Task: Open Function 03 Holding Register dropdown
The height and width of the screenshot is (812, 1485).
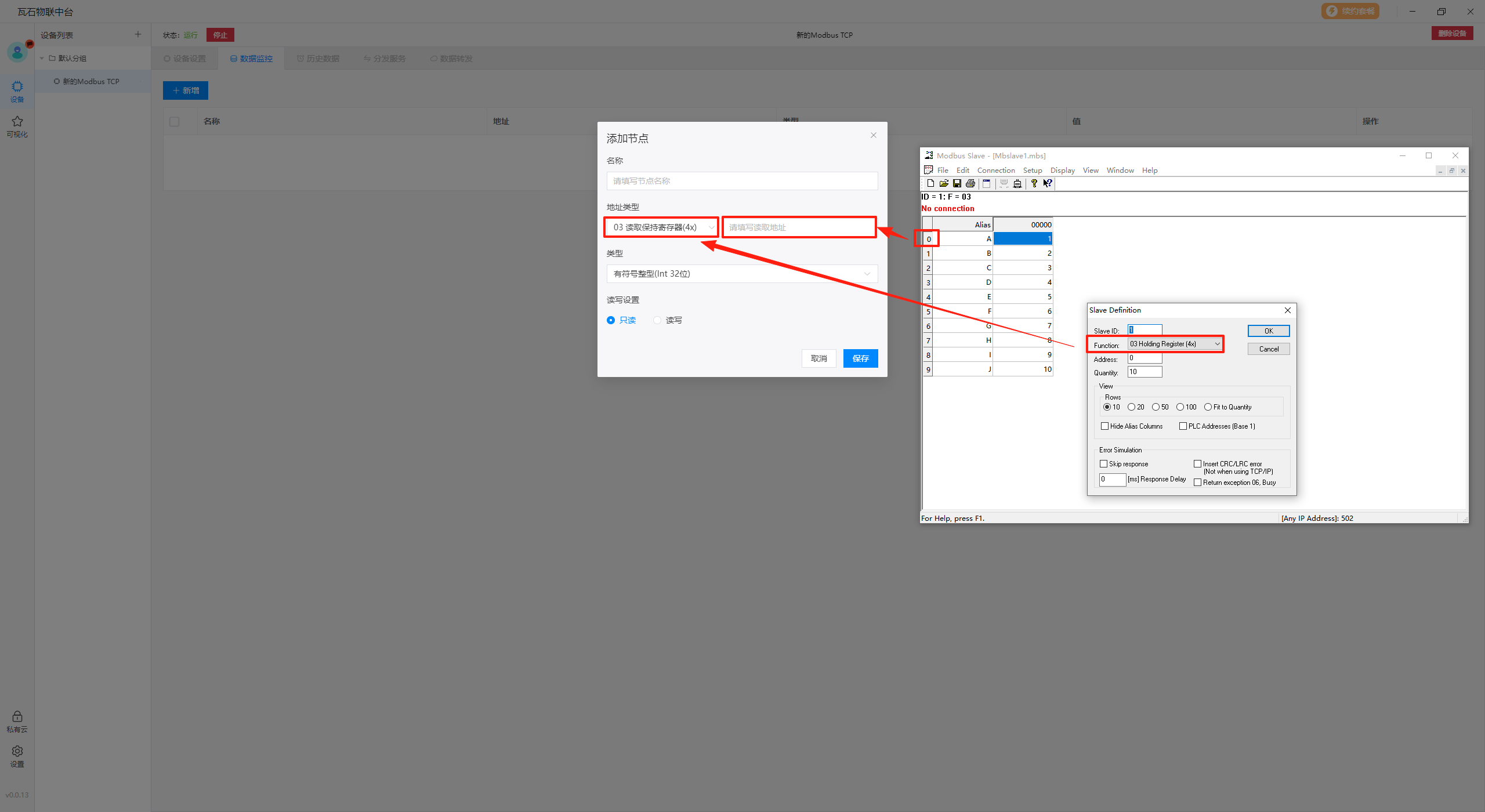Action: (1175, 344)
